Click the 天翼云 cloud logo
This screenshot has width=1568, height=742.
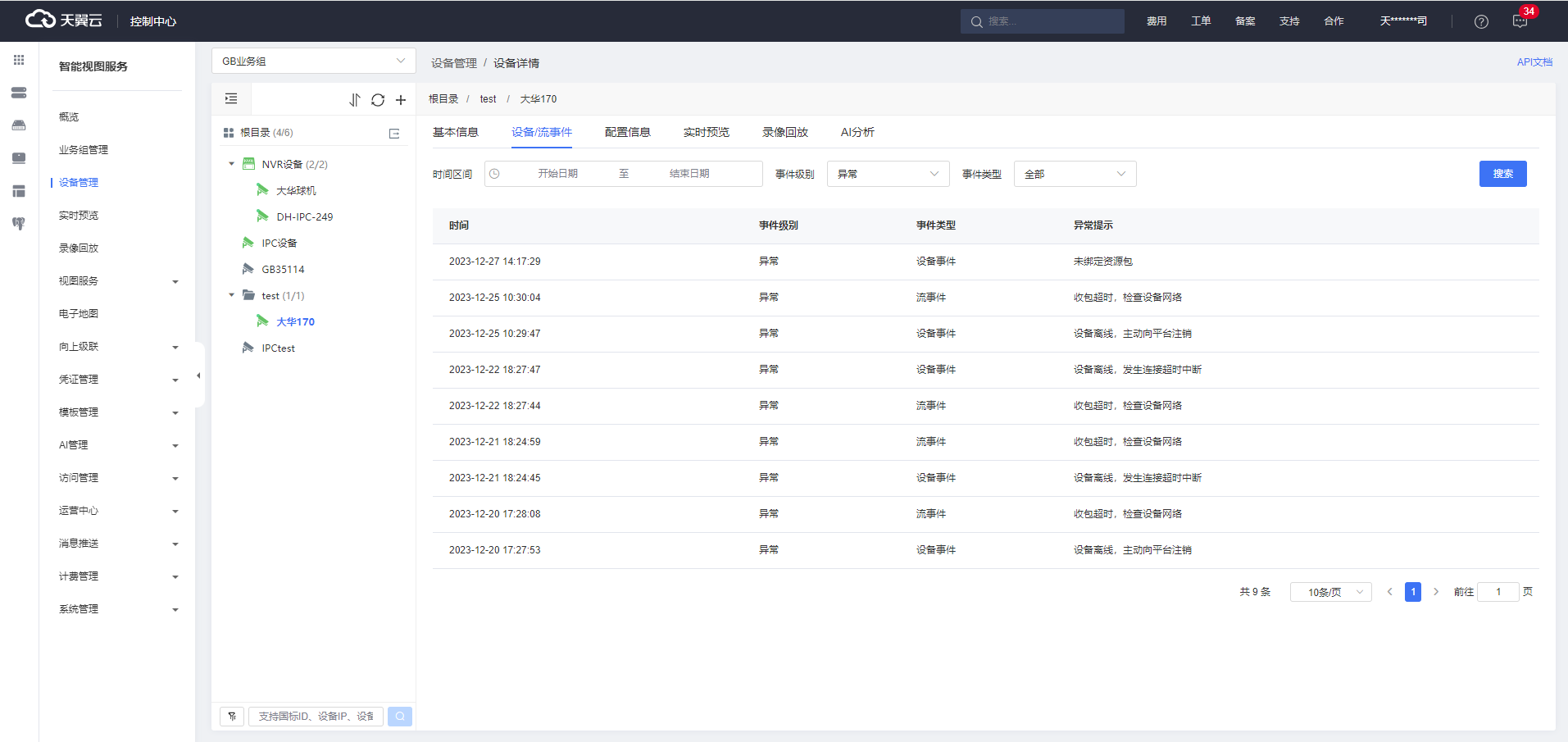tap(63, 20)
